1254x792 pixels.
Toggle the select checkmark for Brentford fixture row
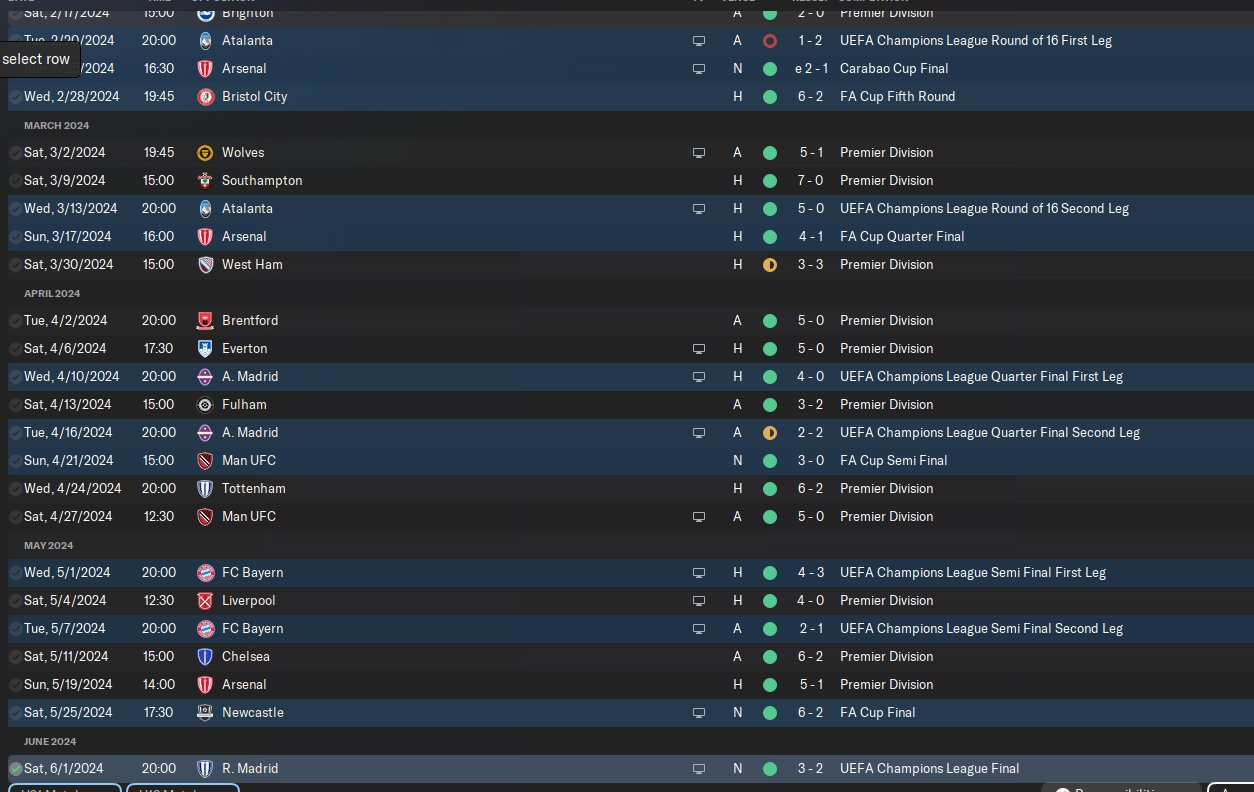coord(15,321)
